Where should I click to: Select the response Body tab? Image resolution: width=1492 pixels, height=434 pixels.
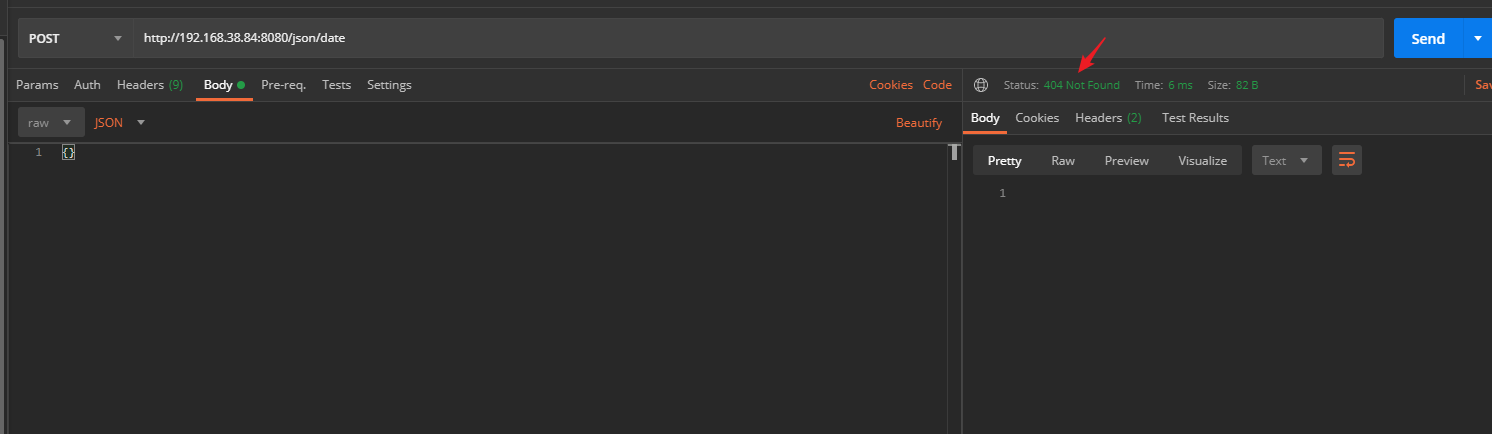coord(985,118)
